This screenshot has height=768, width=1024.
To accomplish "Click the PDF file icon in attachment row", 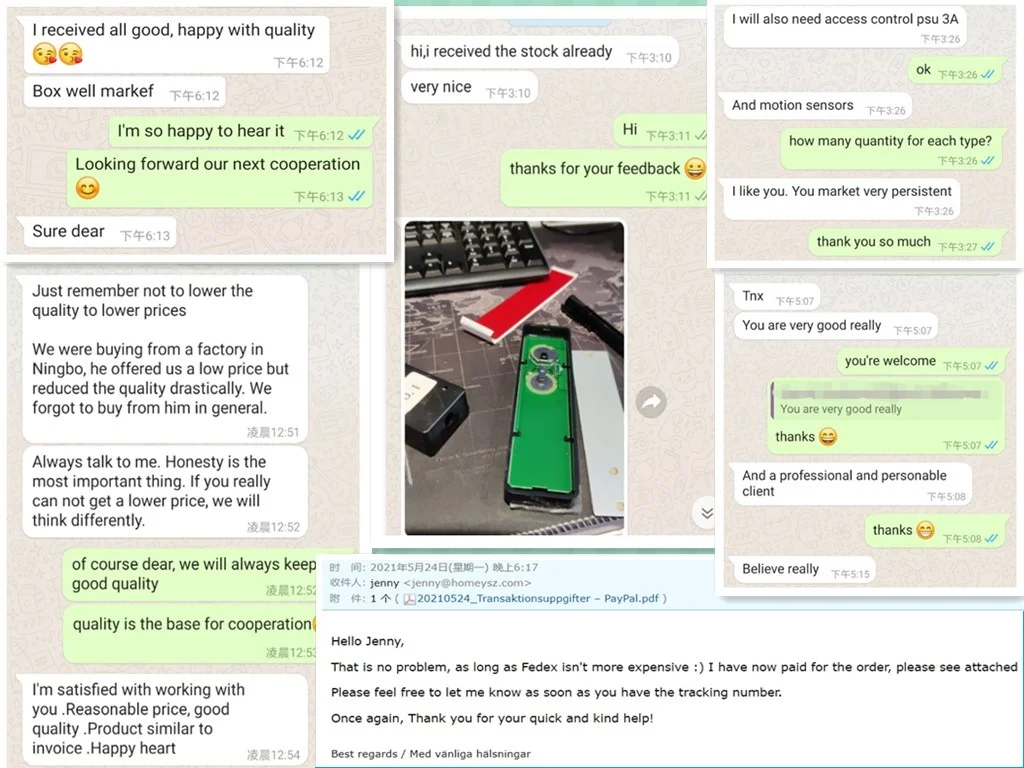I will tap(410, 599).
